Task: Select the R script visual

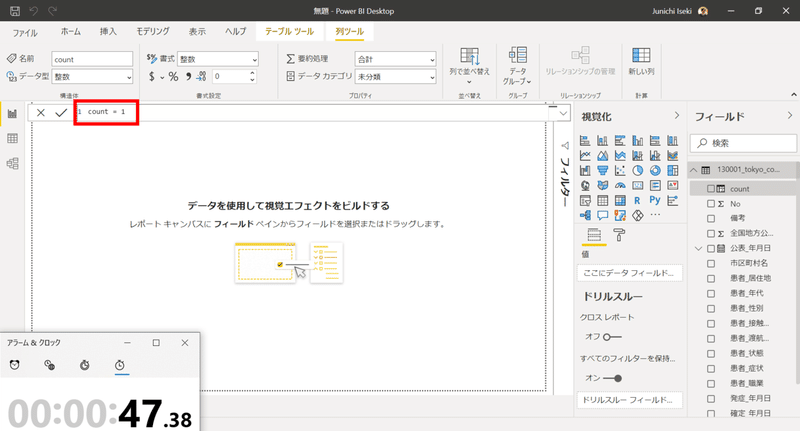Action: [x=637, y=200]
